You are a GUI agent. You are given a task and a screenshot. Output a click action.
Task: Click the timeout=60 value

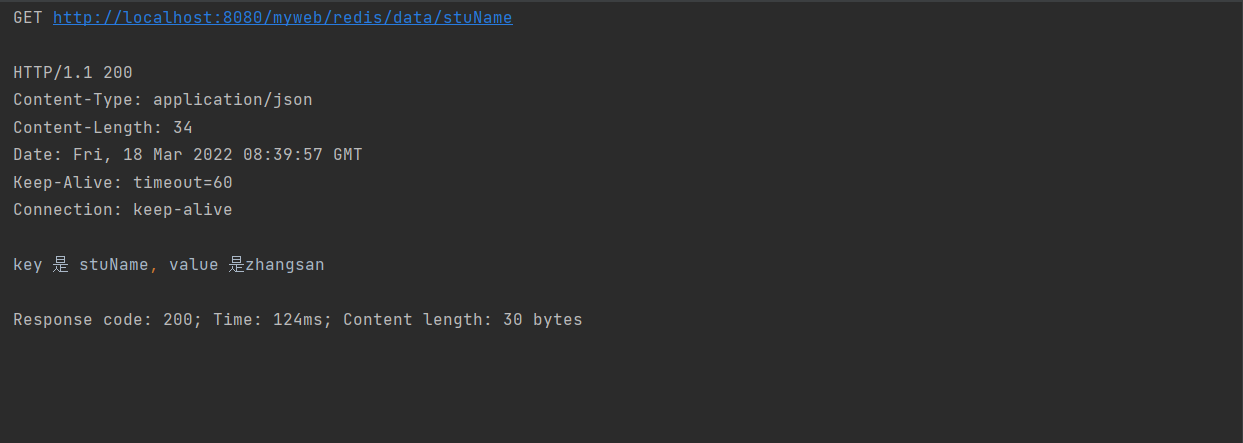(x=183, y=183)
